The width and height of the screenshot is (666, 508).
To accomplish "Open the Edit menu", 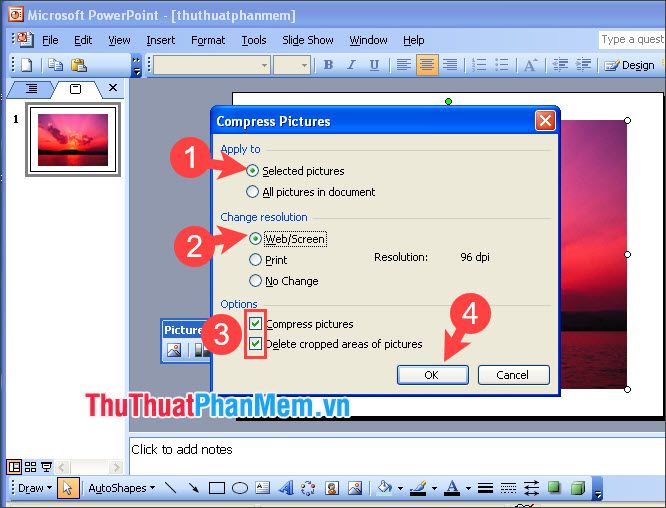I will tap(83, 40).
